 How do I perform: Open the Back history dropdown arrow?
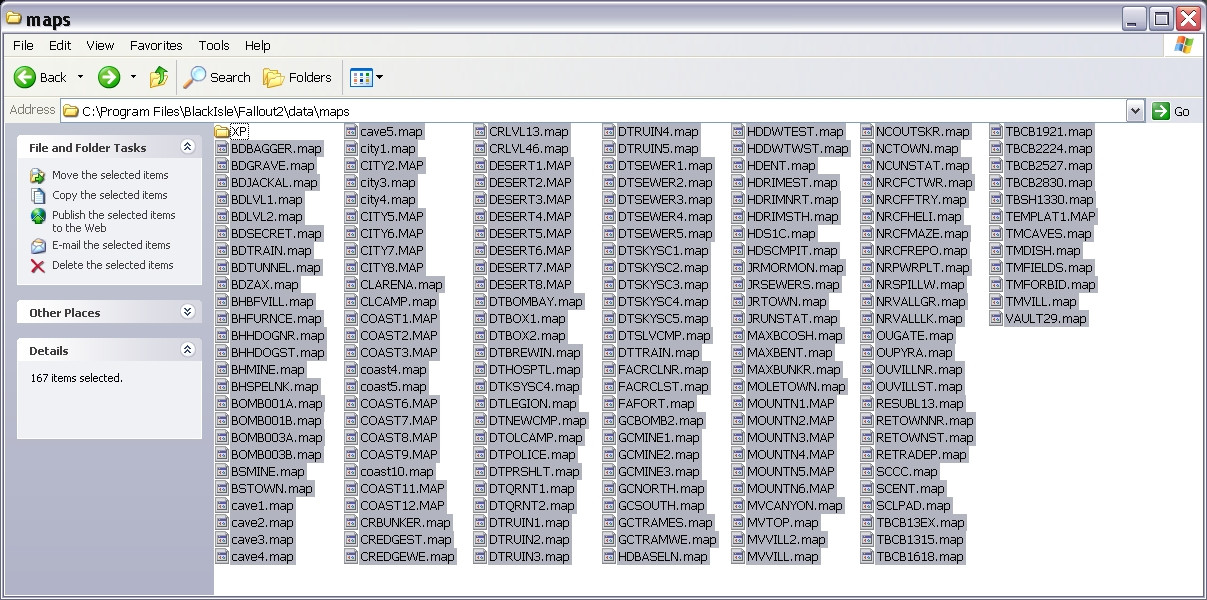pos(81,77)
